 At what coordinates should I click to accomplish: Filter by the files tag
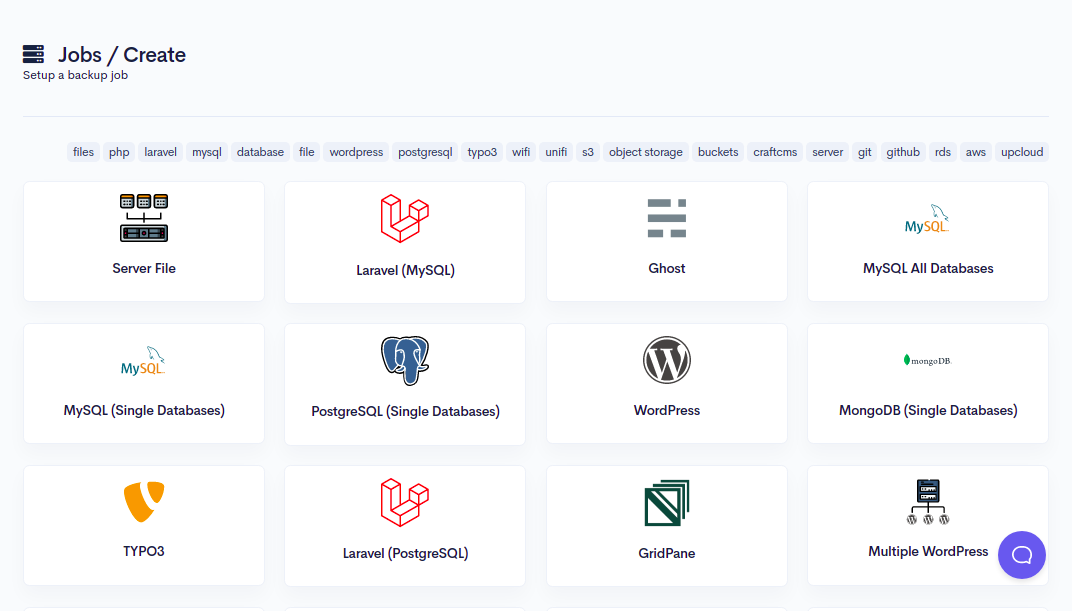pos(83,152)
